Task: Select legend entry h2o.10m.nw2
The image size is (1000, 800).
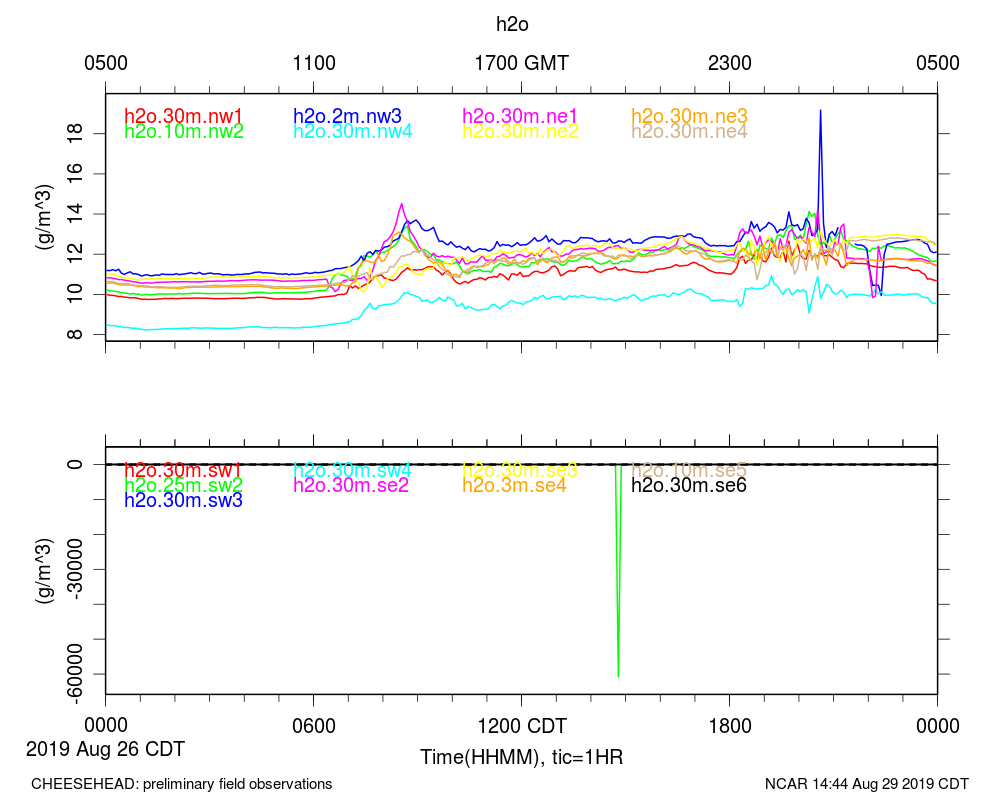Action: pyautogui.click(x=184, y=131)
